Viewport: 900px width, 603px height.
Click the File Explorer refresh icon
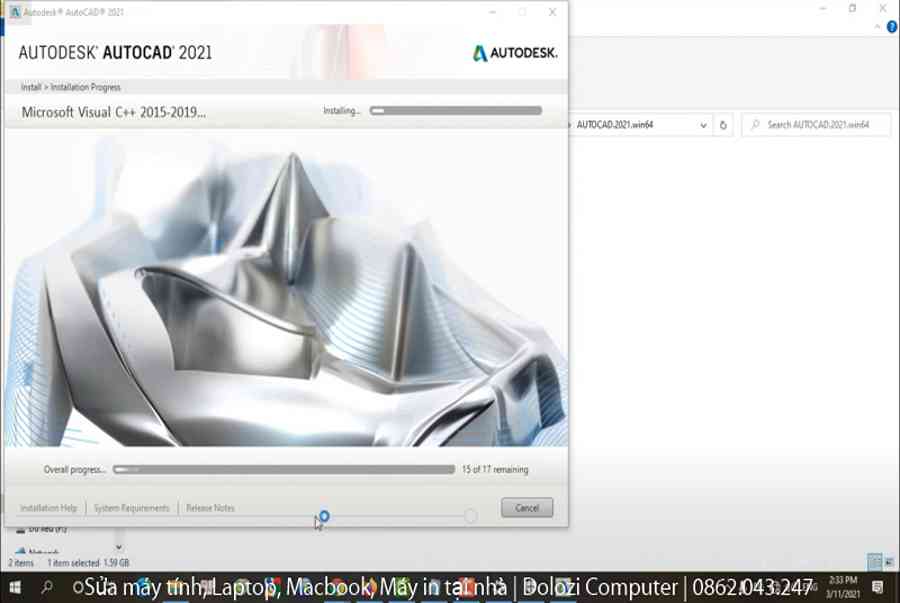(724, 125)
